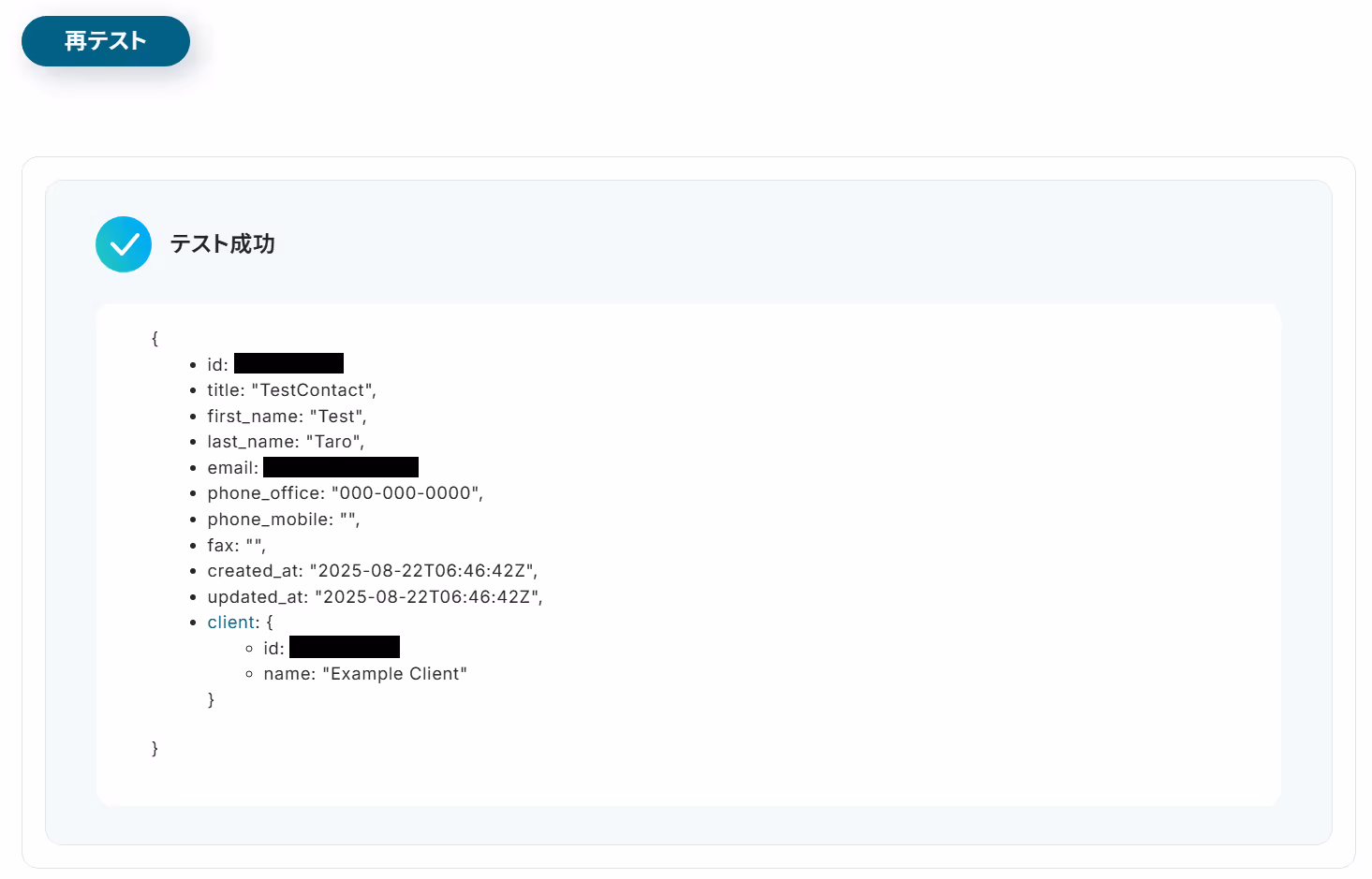Viewport: 1372px width, 879px height.
Task: Click the client object's closing brace
Action: 212,699
